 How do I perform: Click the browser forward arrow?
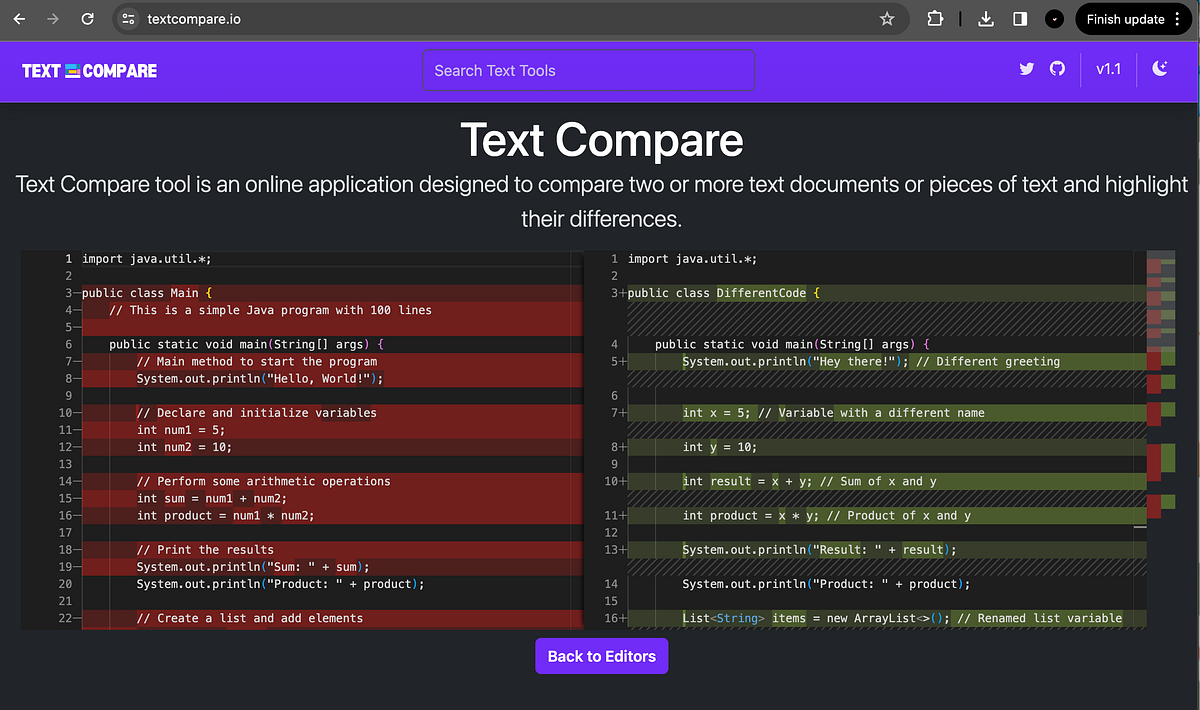[51, 18]
